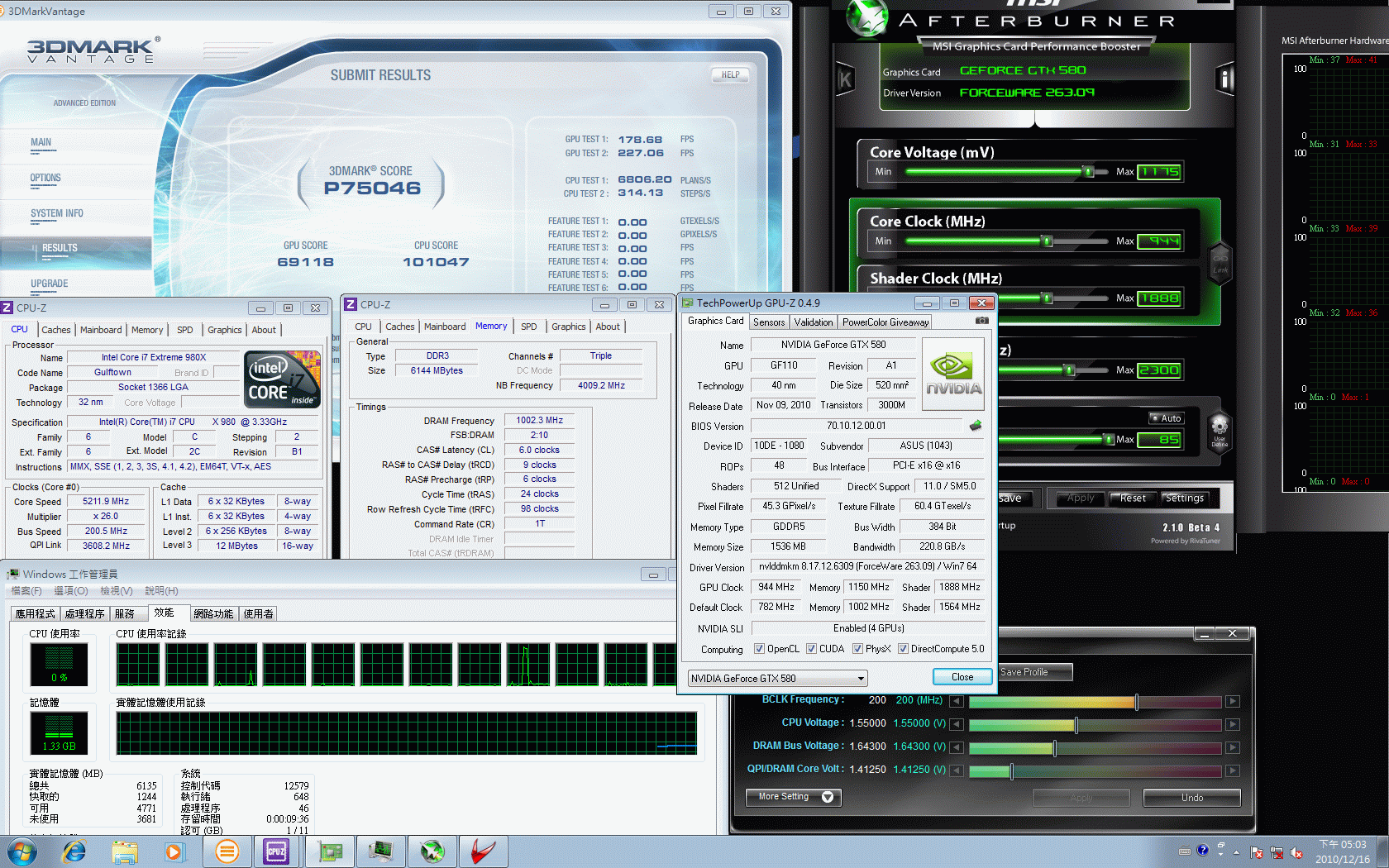
Task: Click the Save Profile button
Action: 1035,672
